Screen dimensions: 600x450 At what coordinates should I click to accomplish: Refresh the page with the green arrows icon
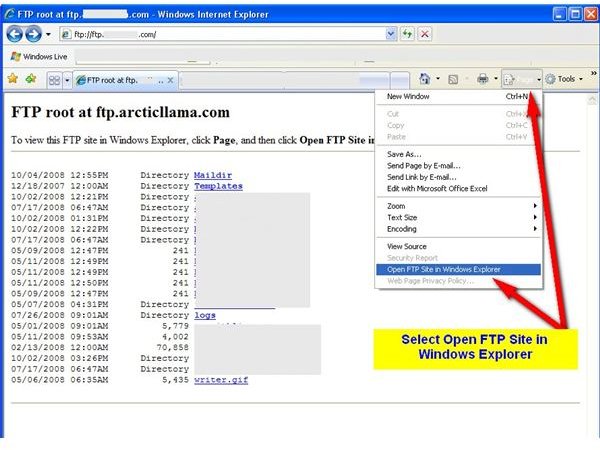pos(407,34)
